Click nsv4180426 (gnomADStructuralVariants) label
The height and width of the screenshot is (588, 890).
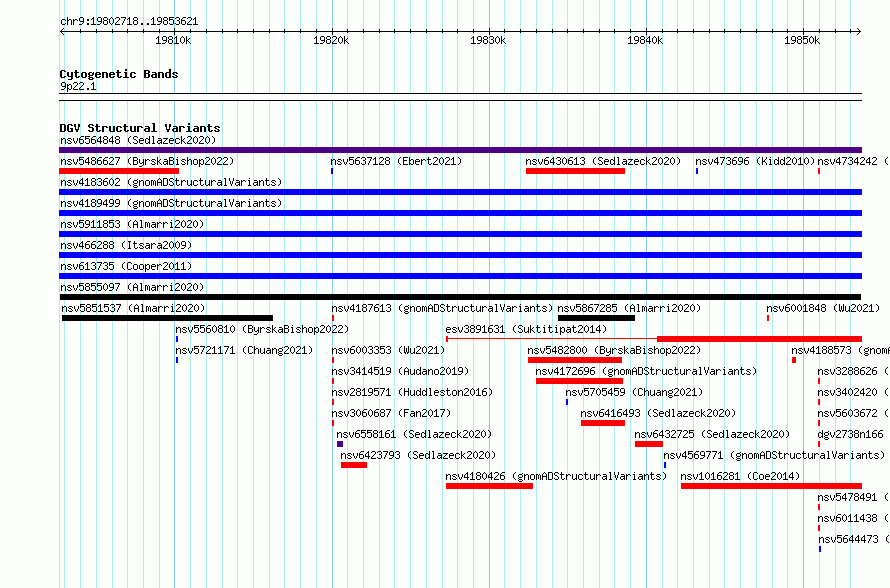point(556,476)
